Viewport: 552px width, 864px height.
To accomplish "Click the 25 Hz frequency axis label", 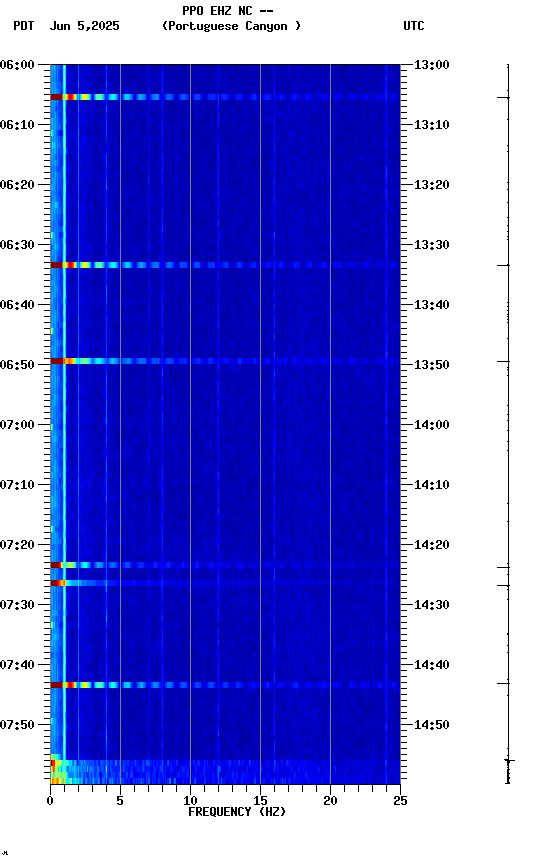I will point(400,801).
